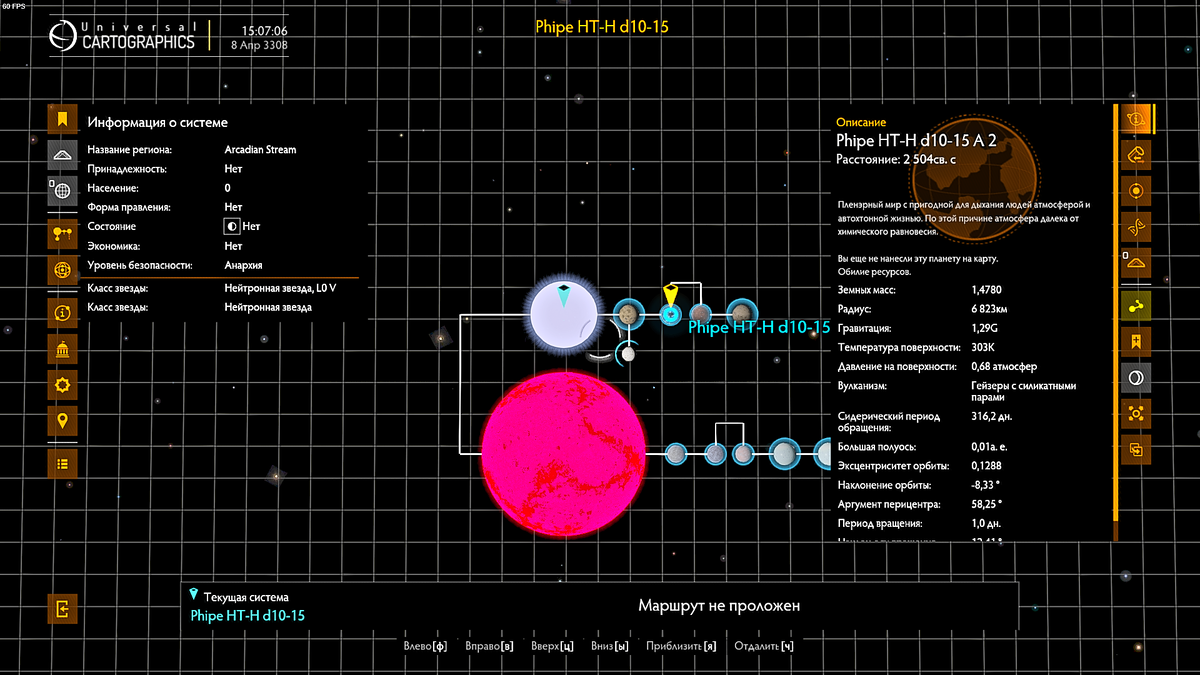The width and height of the screenshot is (1200, 675).
Task: Click the 'Описание' heading
Action: pos(861,123)
